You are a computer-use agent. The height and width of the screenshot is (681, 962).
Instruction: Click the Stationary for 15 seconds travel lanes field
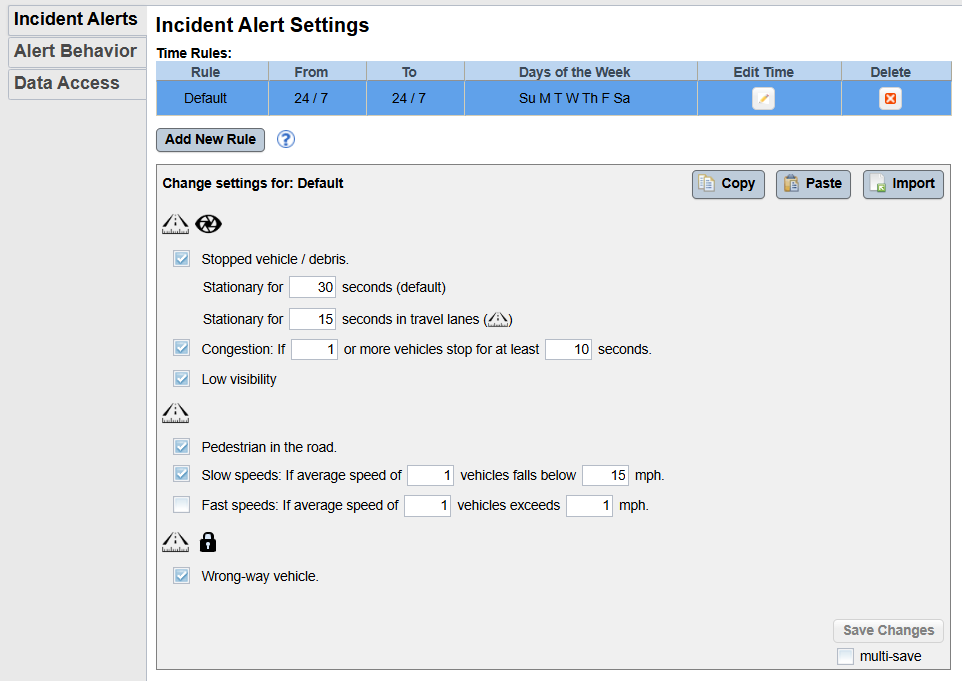point(312,319)
